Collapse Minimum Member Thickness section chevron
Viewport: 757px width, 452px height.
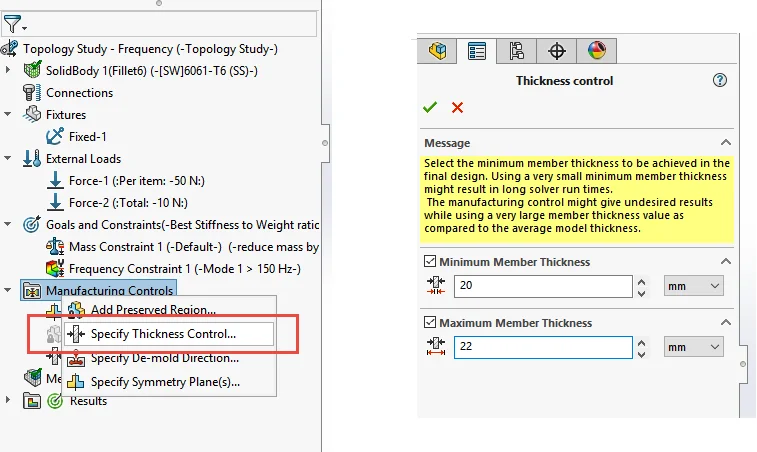(x=726, y=261)
